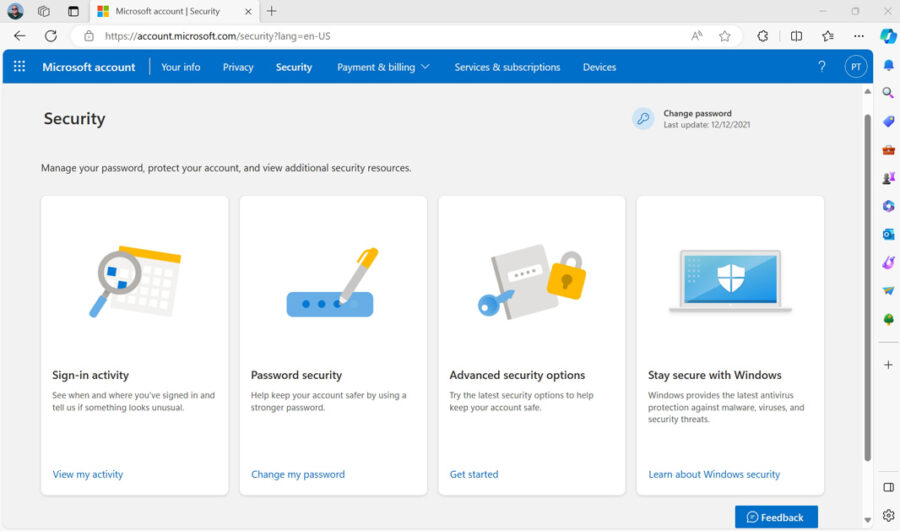Click the Advanced security options card heading
The image size is (900, 531).
517,375
